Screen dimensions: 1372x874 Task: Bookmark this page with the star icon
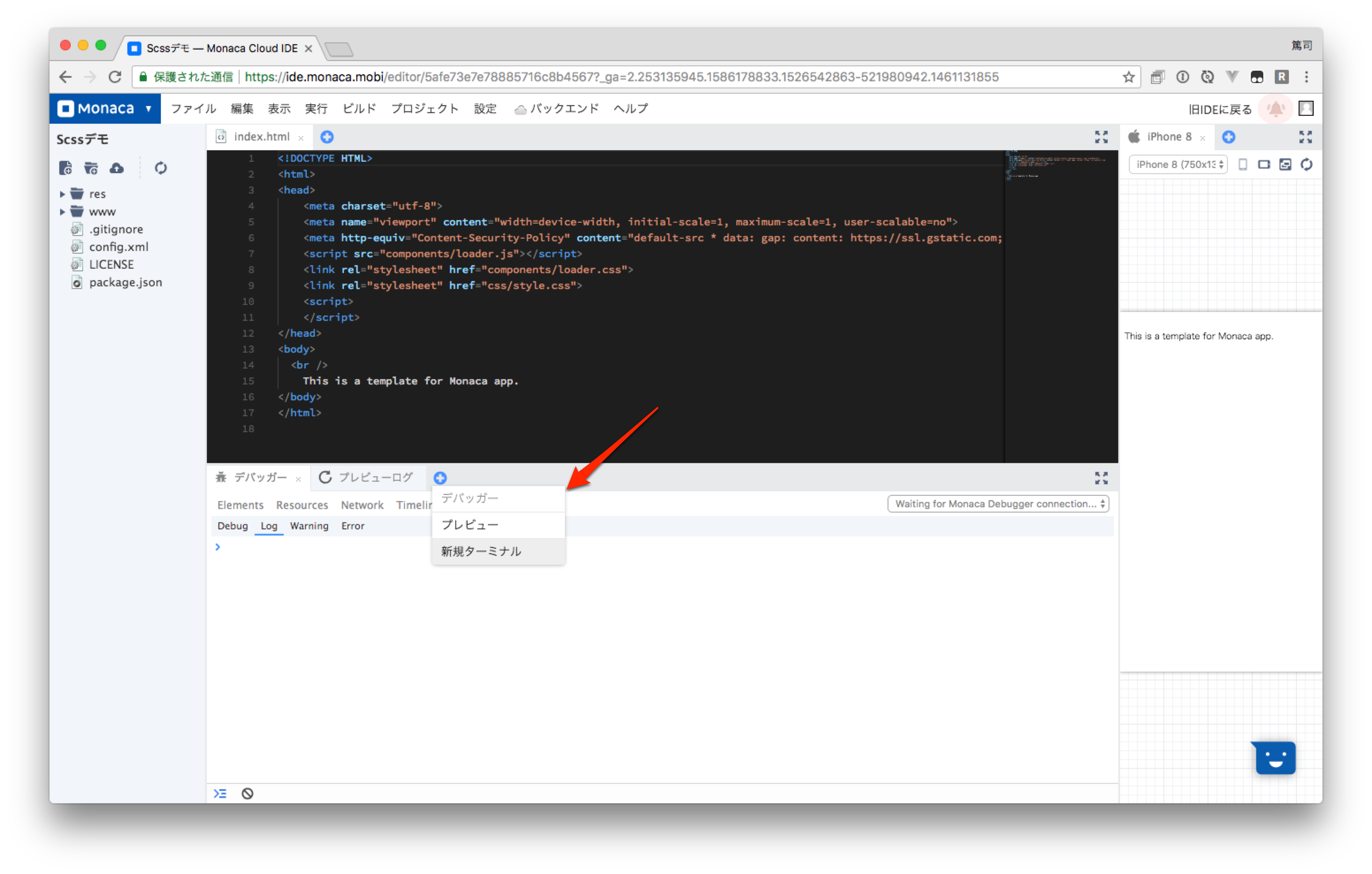click(1128, 77)
